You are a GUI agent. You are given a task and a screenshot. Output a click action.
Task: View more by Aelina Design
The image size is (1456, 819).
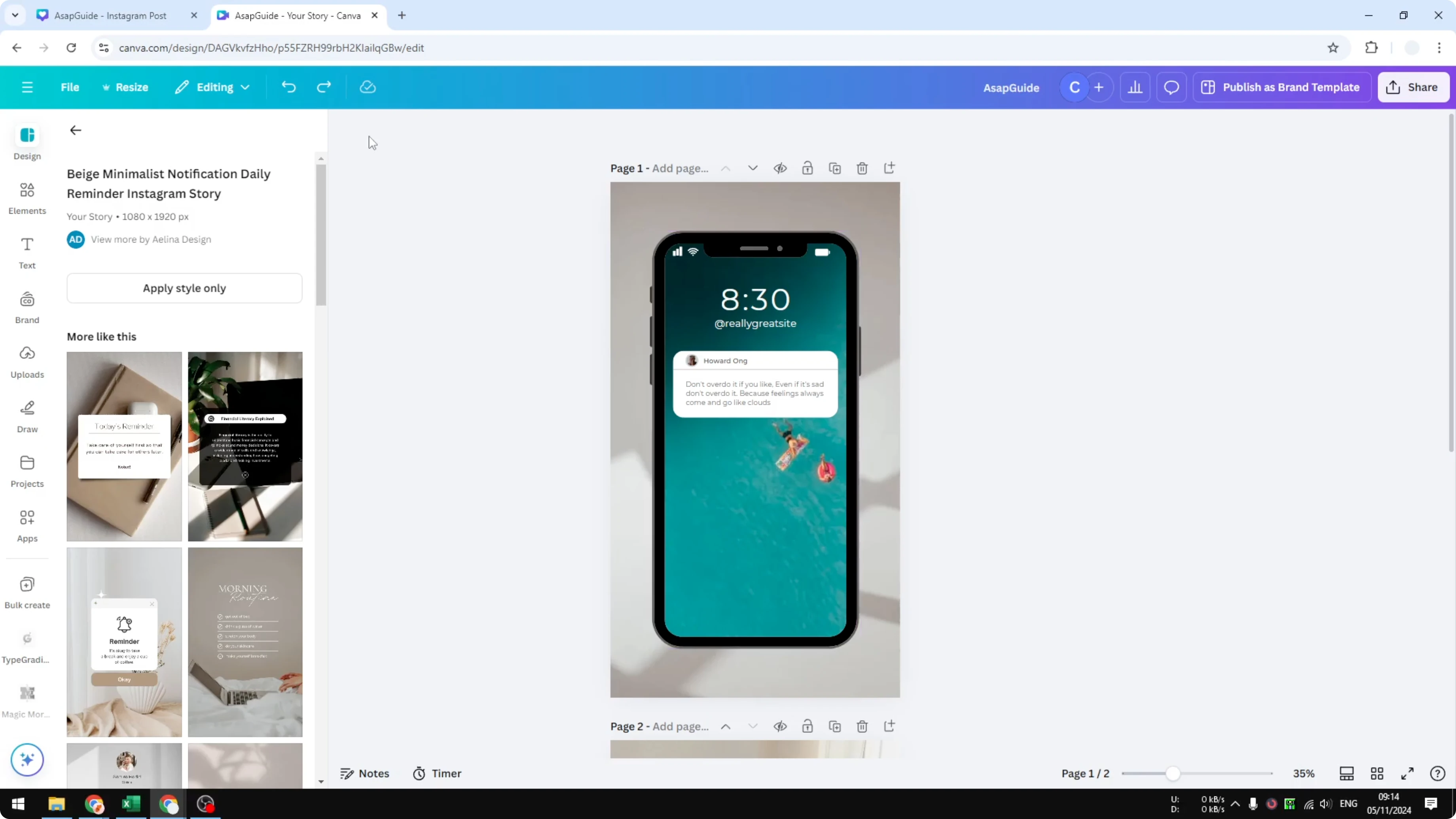pos(151,240)
